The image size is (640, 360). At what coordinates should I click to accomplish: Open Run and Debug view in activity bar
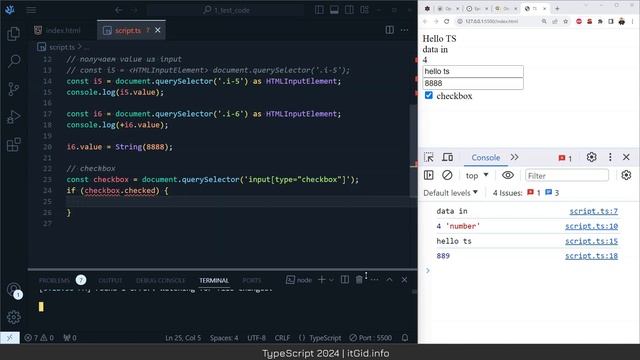(x=13, y=117)
